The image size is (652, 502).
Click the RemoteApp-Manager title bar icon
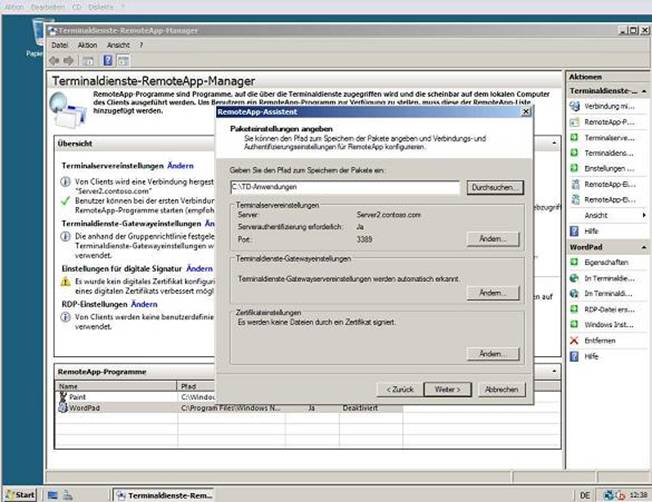click(x=52, y=30)
